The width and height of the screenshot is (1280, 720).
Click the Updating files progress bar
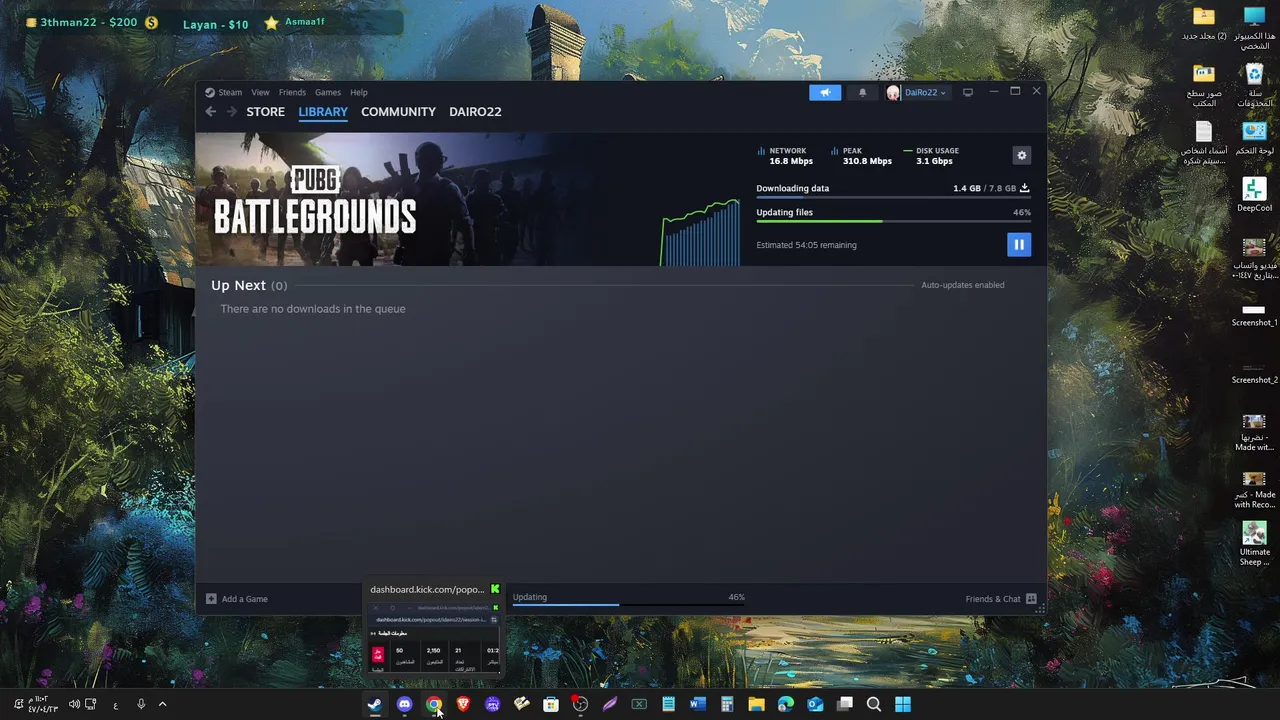click(x=893, y=221)
